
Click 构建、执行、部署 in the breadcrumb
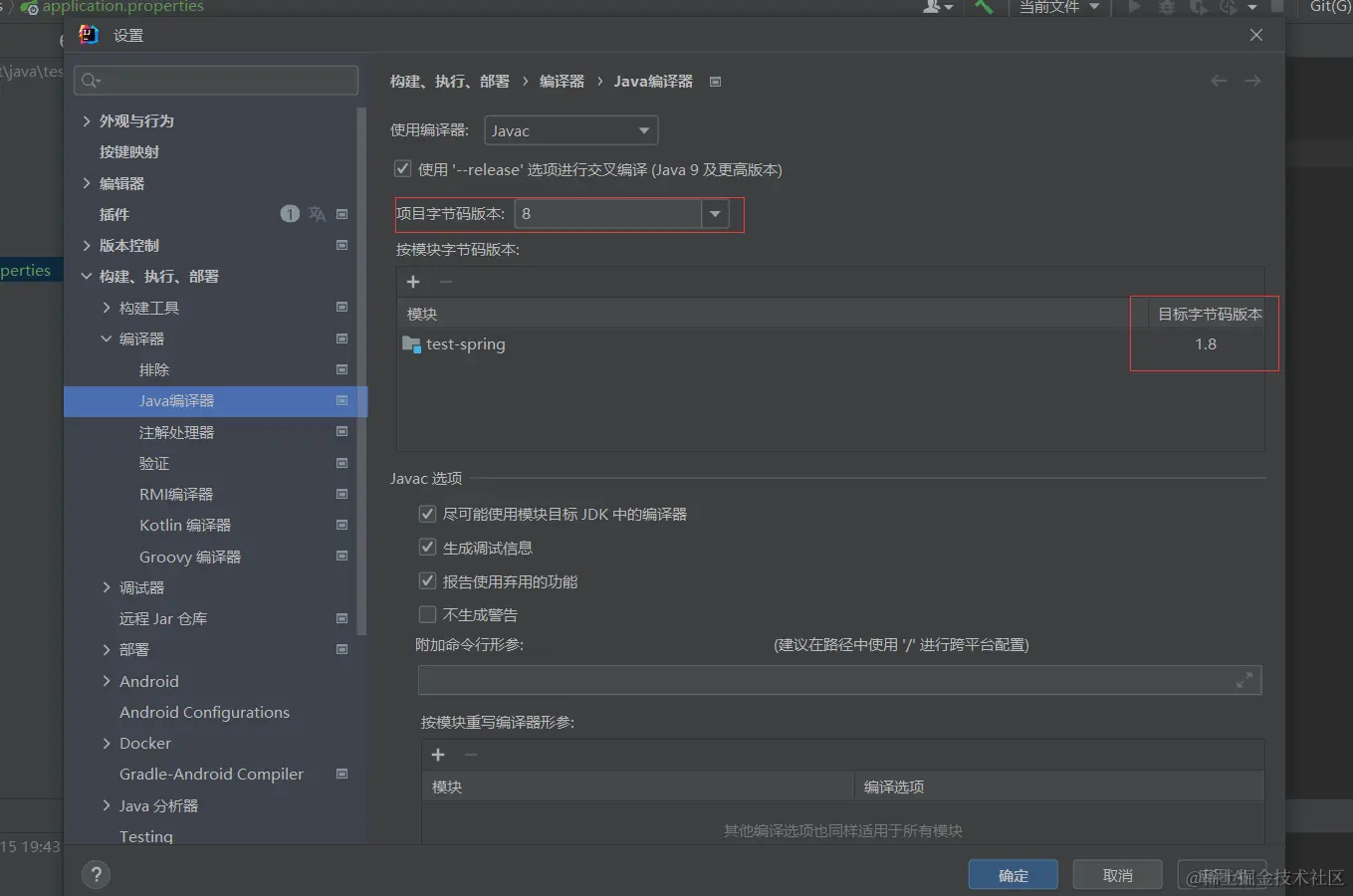click(450, 82)
